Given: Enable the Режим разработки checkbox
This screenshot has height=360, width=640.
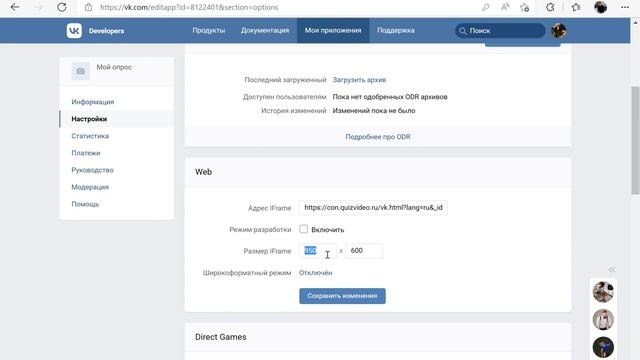Looking at the screenshot, I should (x=303, y=229).
